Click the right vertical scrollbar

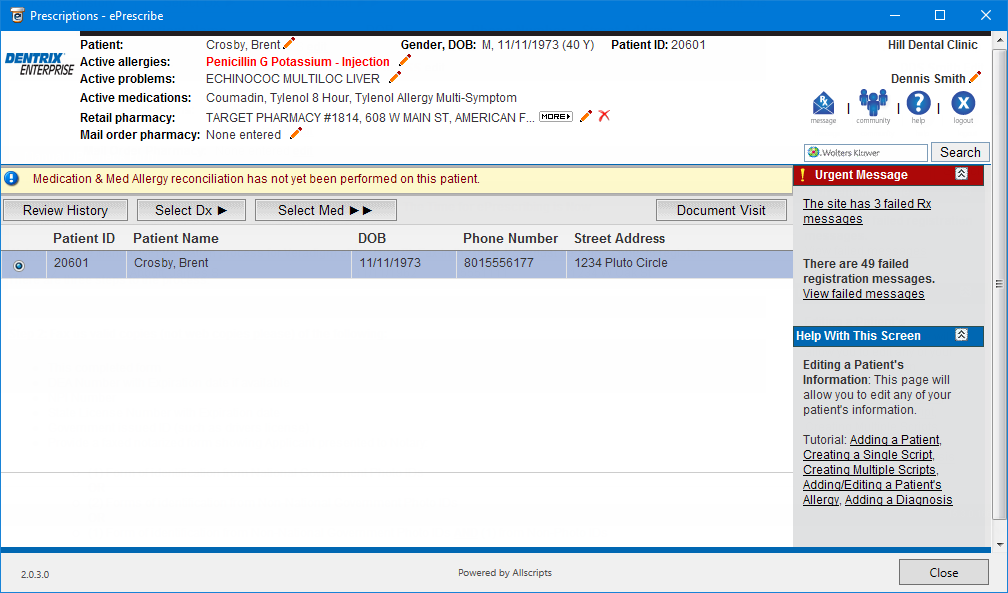point(999,284)
